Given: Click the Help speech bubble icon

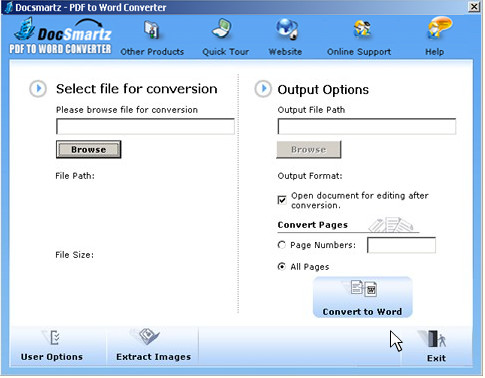Looking at the screenshot, I should point(439,28).
